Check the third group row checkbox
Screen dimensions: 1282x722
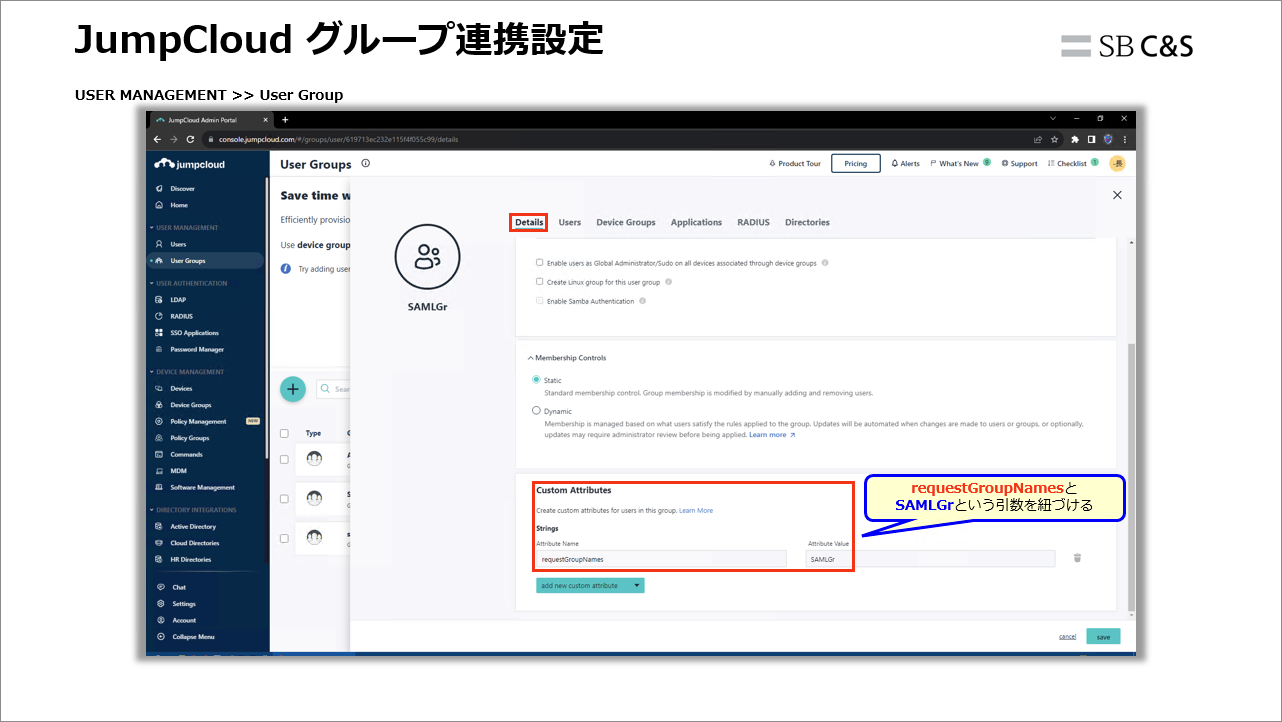tap(285, 538)
